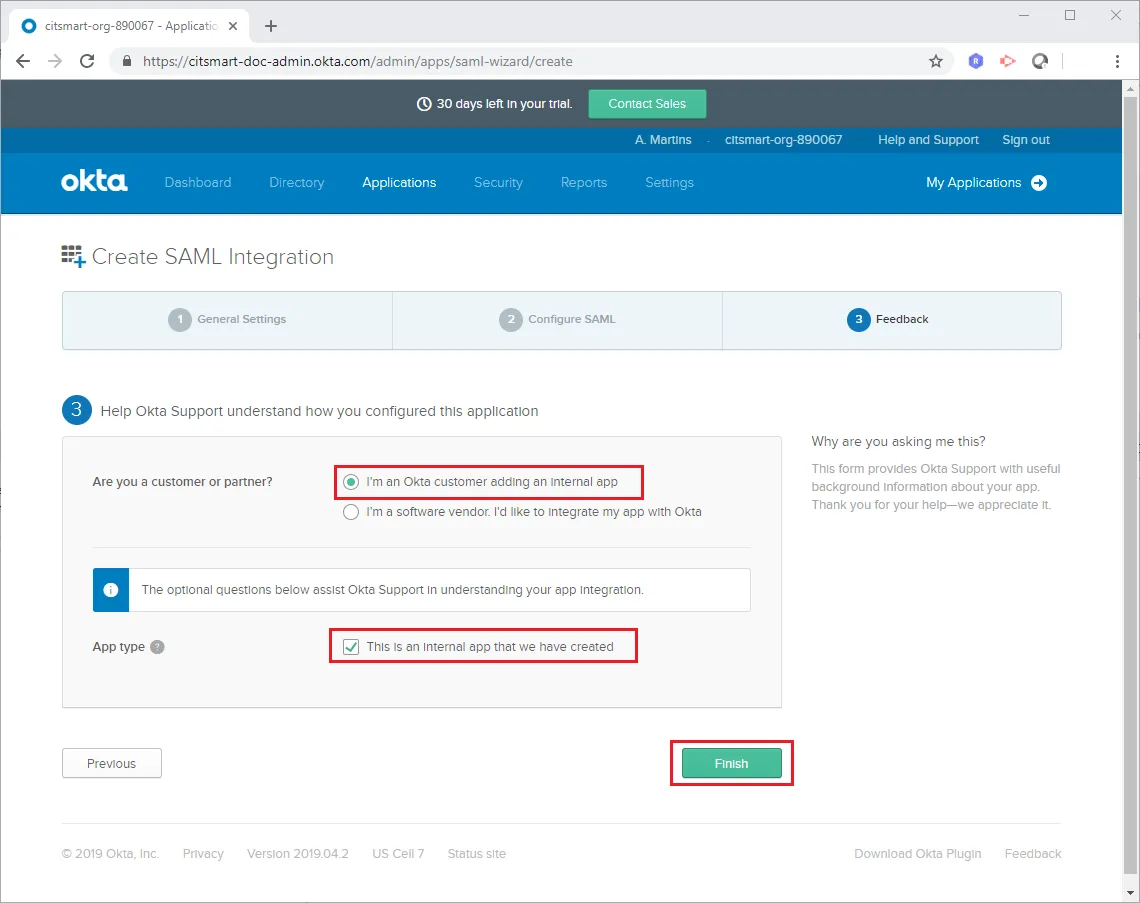Click US Cell 7 footer text
The height and width of the screenshot is (903, 1140).
(398, 854)
